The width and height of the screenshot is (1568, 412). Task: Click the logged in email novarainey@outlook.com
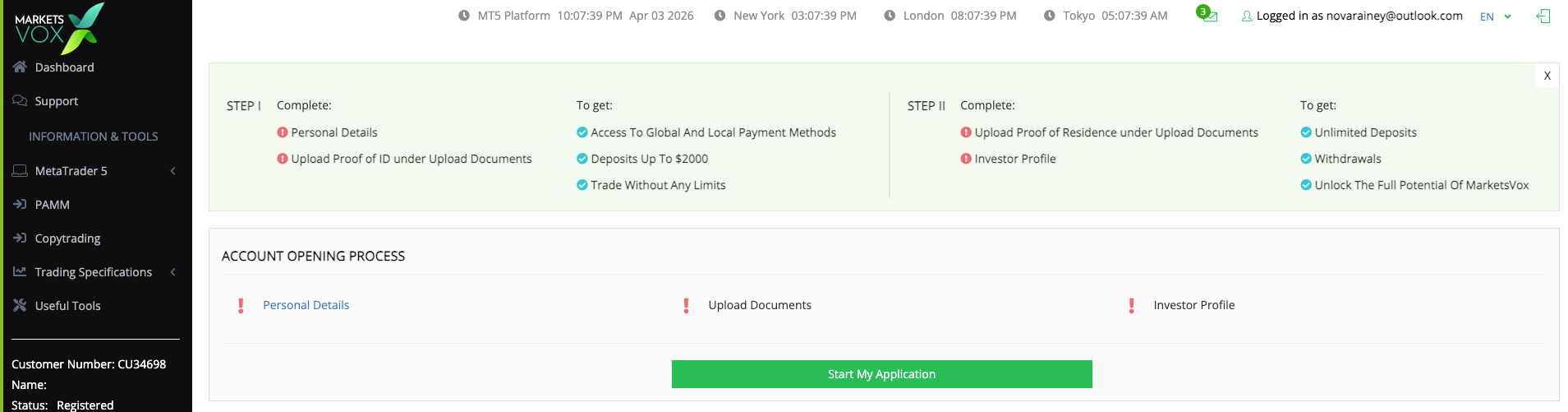(1395, 16)
